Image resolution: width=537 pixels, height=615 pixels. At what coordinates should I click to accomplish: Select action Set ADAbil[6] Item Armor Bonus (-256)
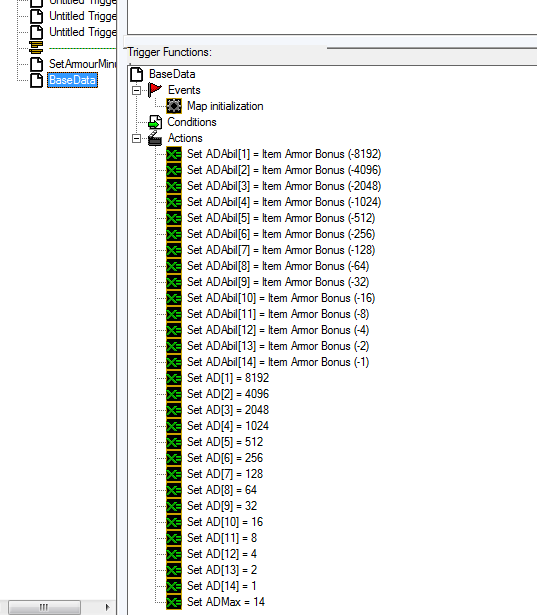(x=281, y=234)
